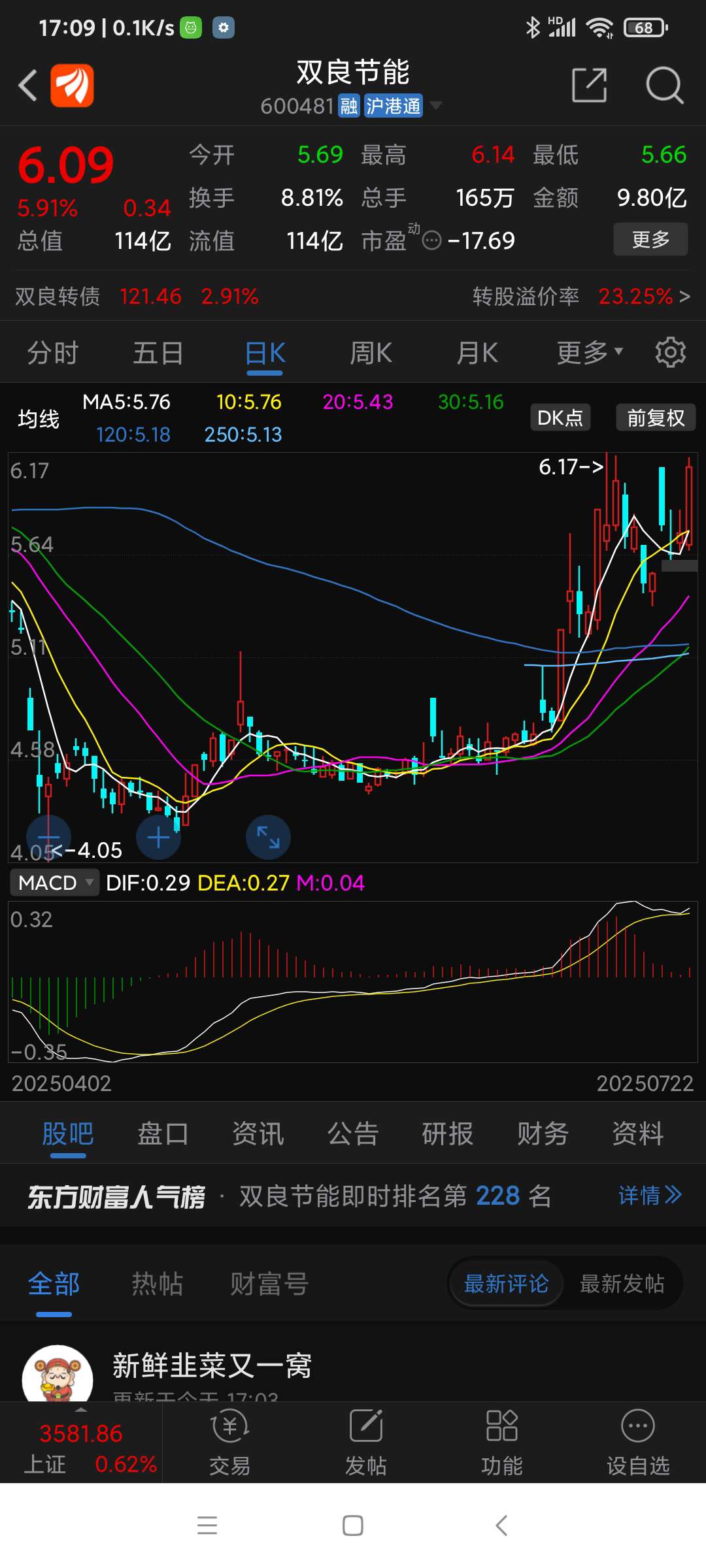Expand chart to fullscreen icon
The image size is (706, 1568).
(268, 837)
